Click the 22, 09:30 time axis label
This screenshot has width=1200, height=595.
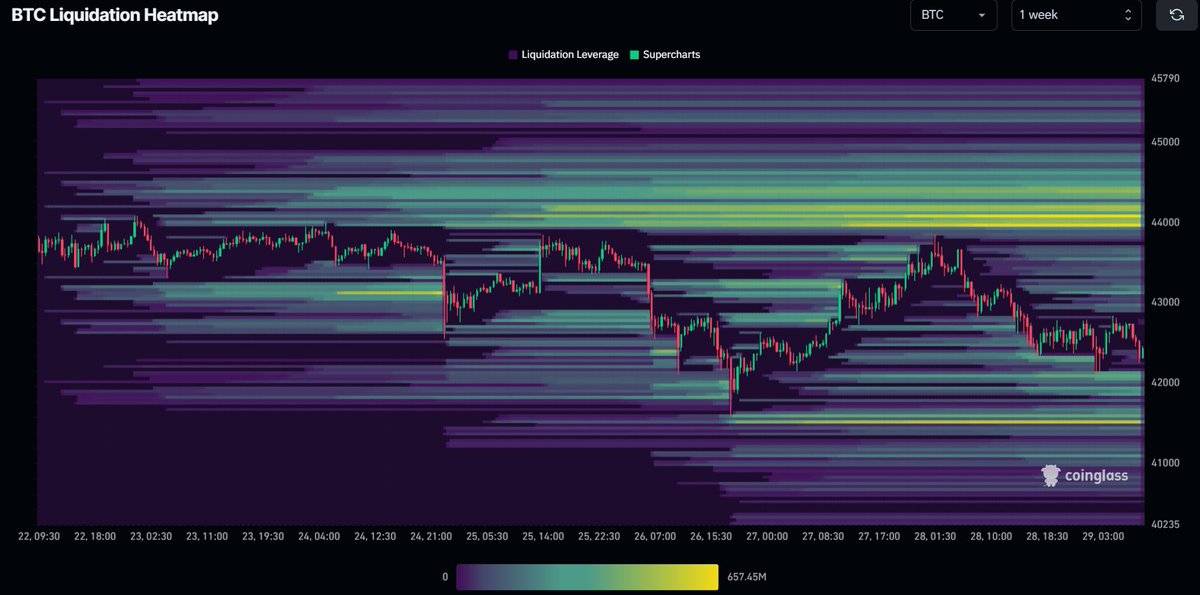(38, 536)
